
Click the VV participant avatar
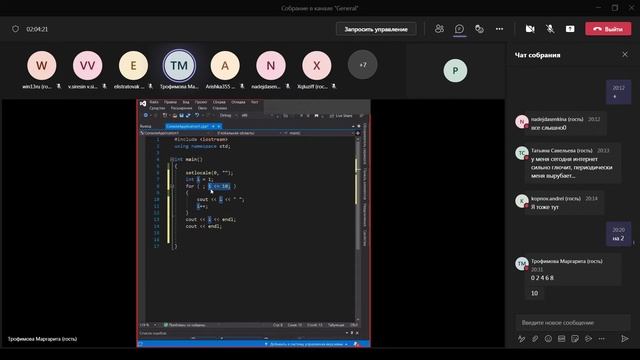(x=87, y=65)
